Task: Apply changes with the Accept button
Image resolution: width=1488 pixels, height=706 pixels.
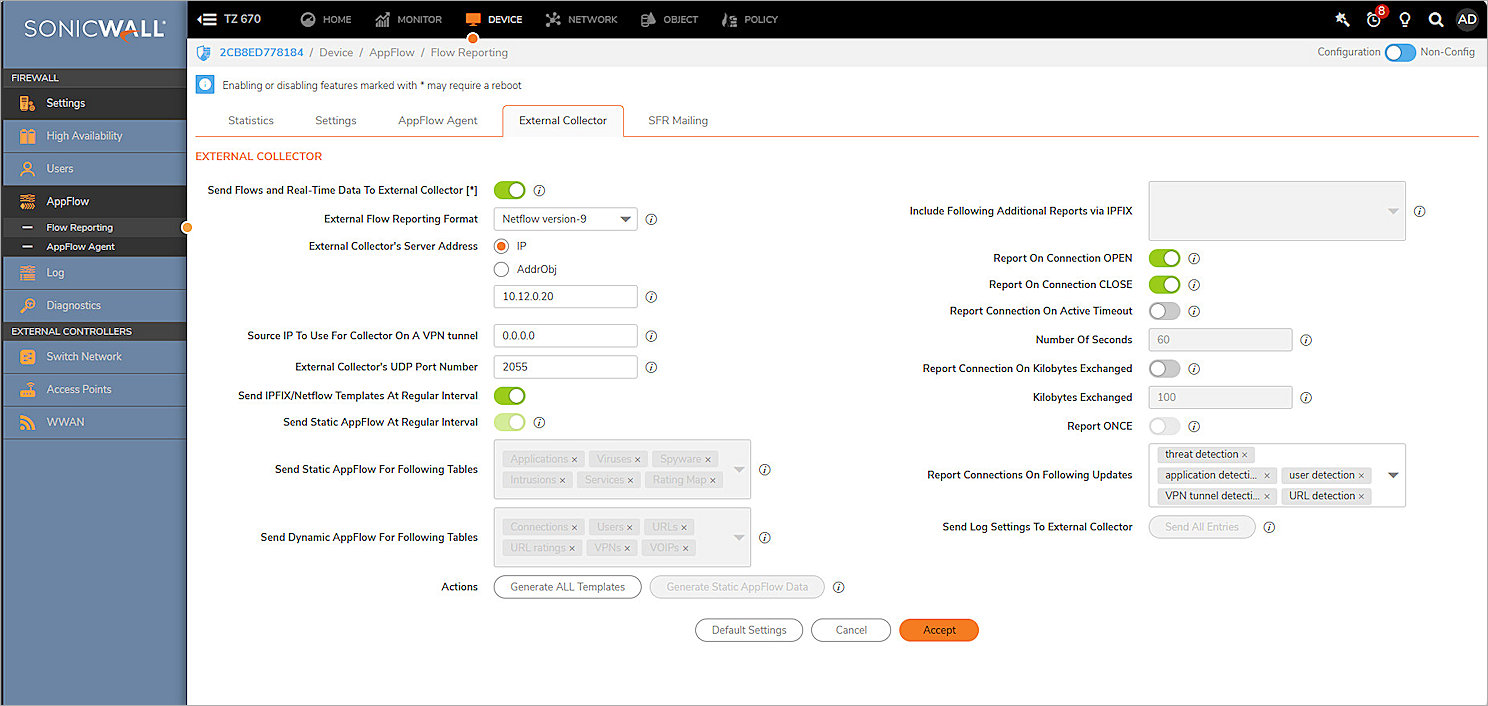Action: [938, 630]
